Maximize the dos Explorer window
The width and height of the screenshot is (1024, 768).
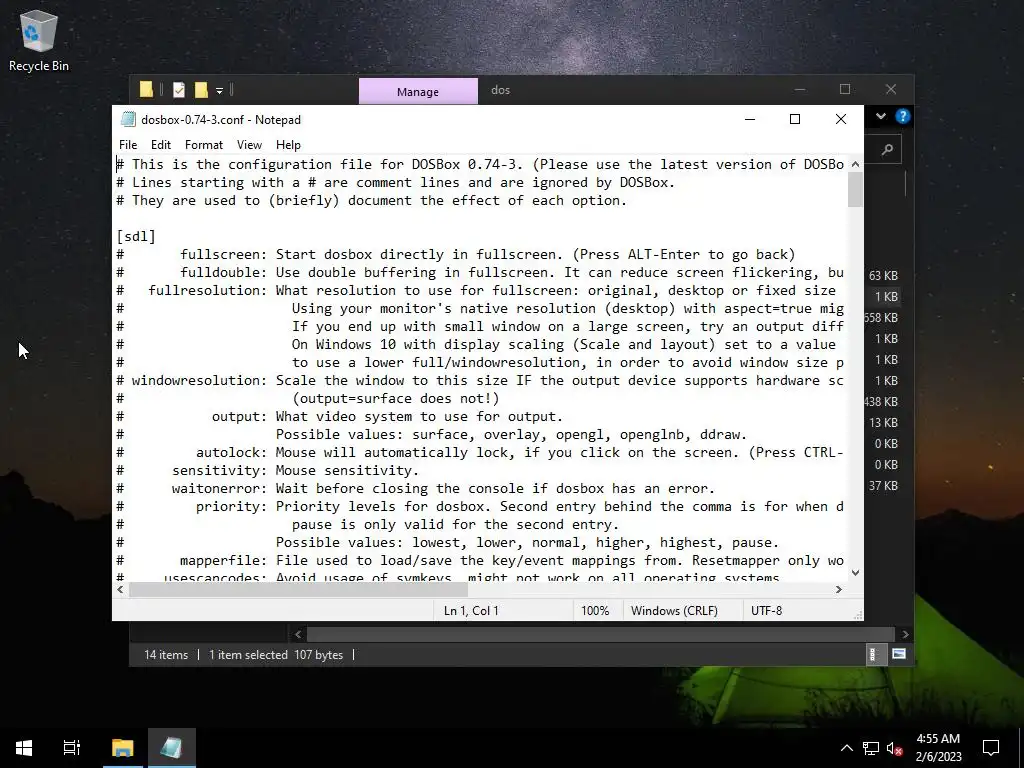pyautogui.click(x=845, y=89)
